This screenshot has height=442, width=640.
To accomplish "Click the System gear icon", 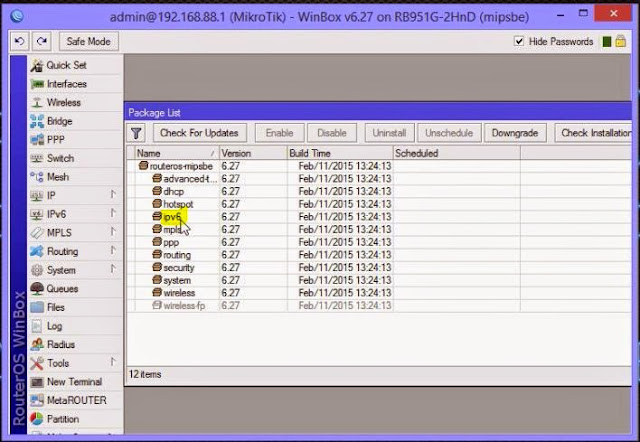I will tap(37, 270).
